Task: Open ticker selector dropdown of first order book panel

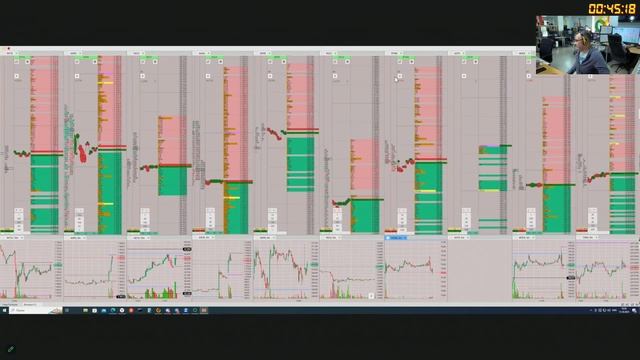Action: coord(10,53)
